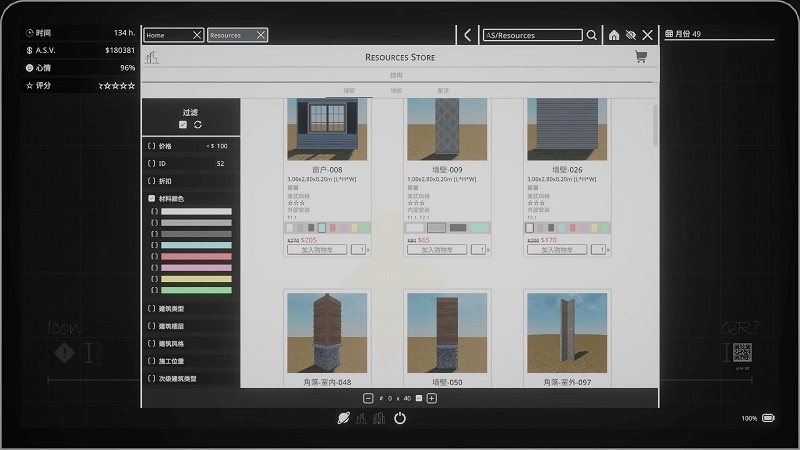Image resolution: width=800 pixels, height=450 pixels.
Task: Click the AS/Resources address field
Action: tap(532, 35)
